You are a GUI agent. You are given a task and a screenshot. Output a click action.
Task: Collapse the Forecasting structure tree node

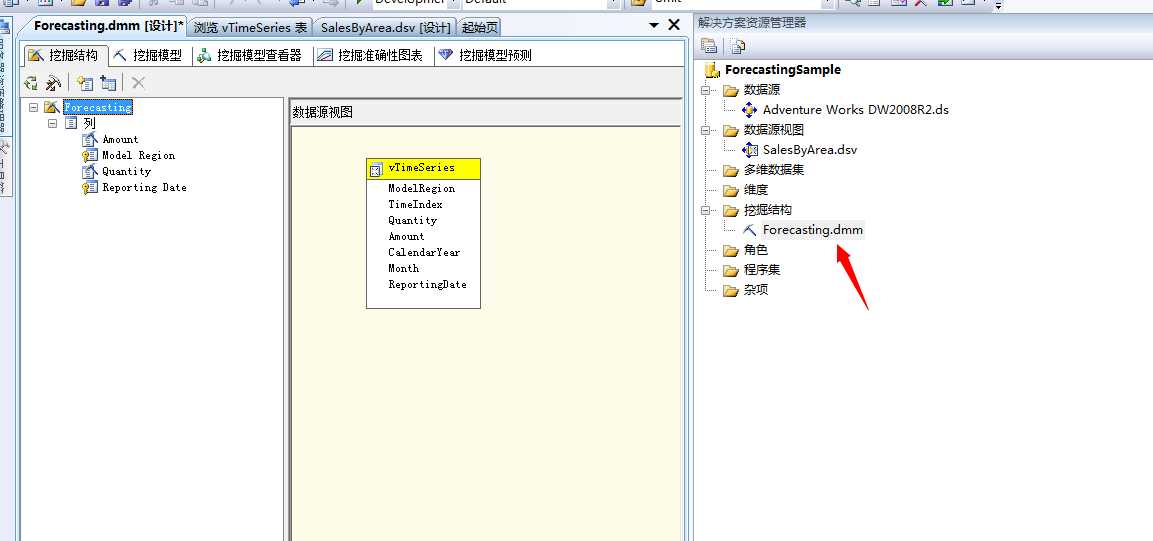click(33, 107)
